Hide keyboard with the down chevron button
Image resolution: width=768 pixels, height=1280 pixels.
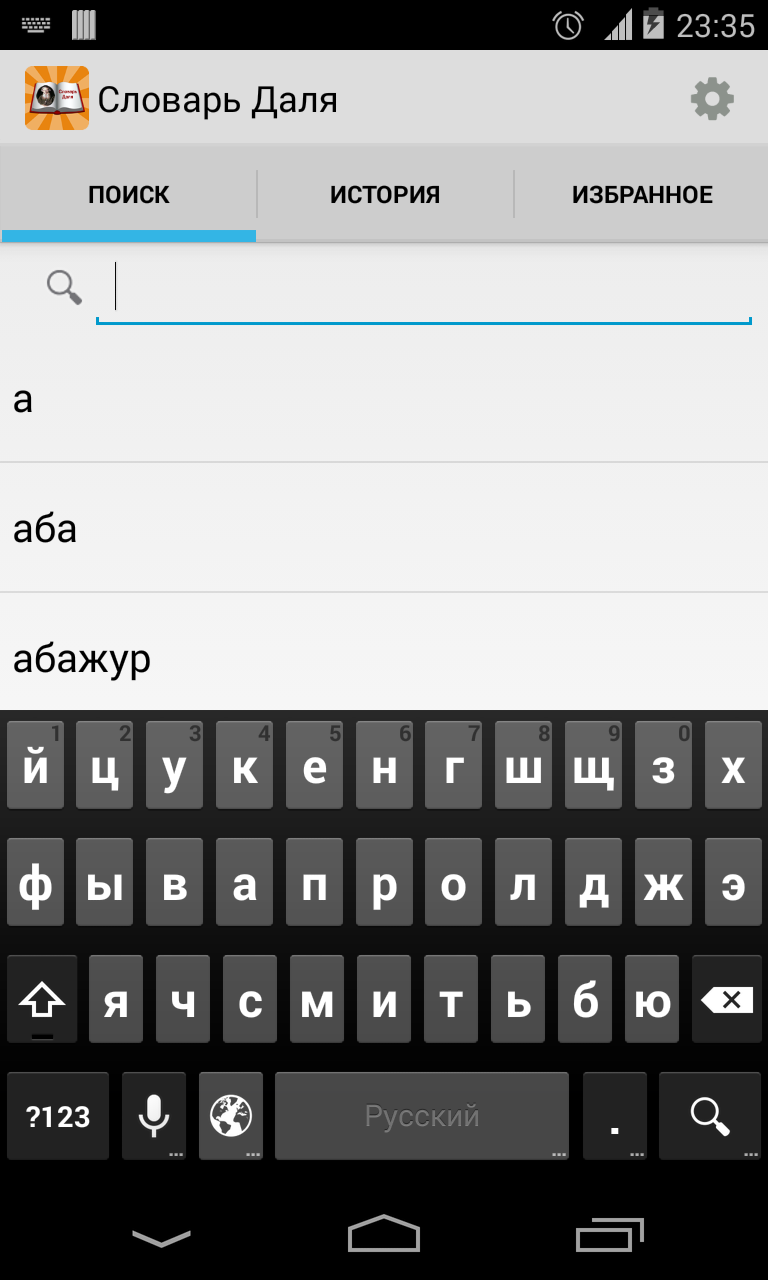point(161,1238)
